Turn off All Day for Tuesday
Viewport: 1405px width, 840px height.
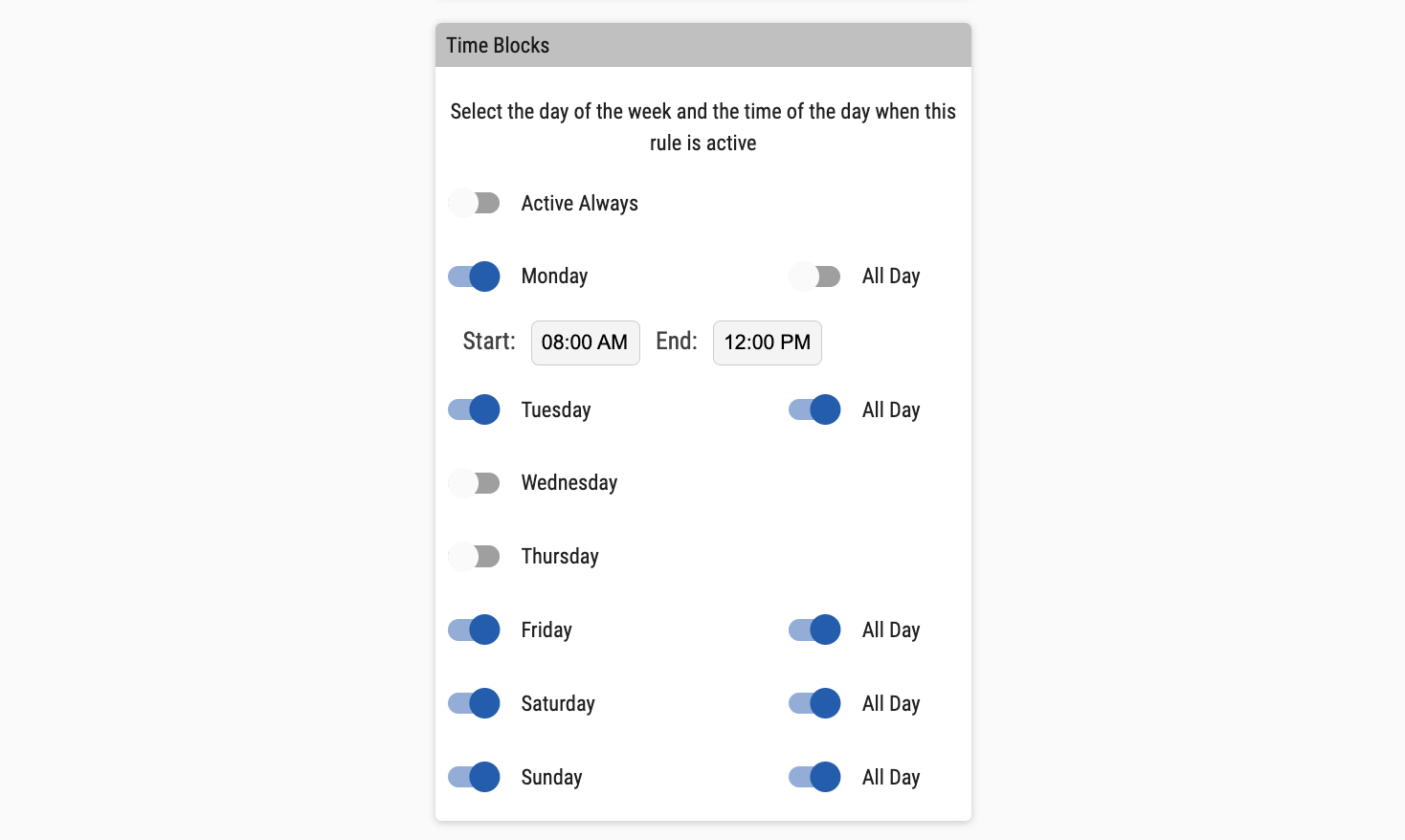pyautogui.click(x=814, y=409)
